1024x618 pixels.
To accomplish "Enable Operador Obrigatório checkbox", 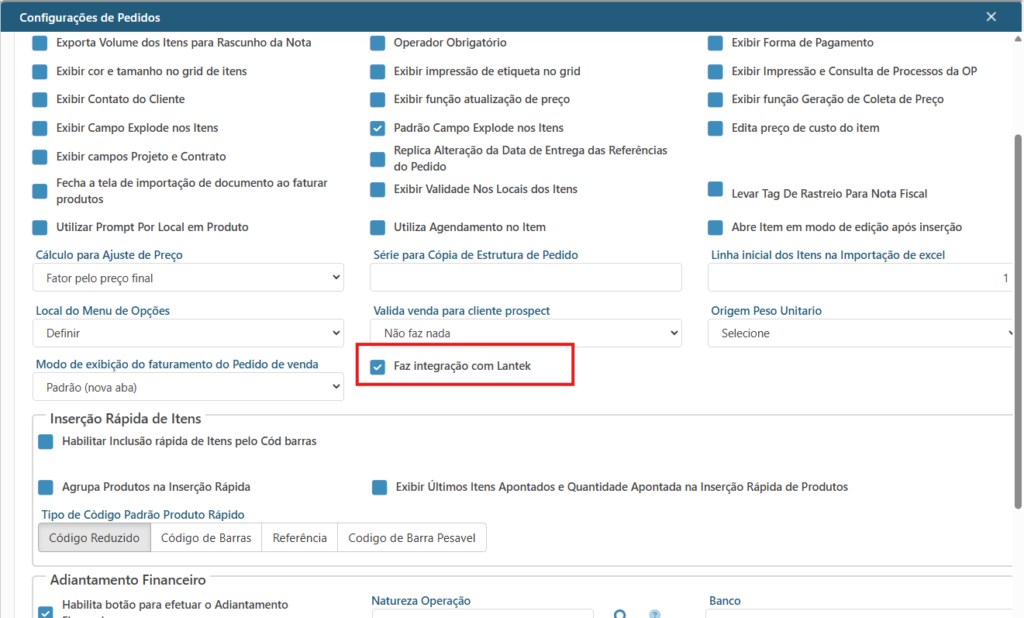I will click(x=378, y=43).
